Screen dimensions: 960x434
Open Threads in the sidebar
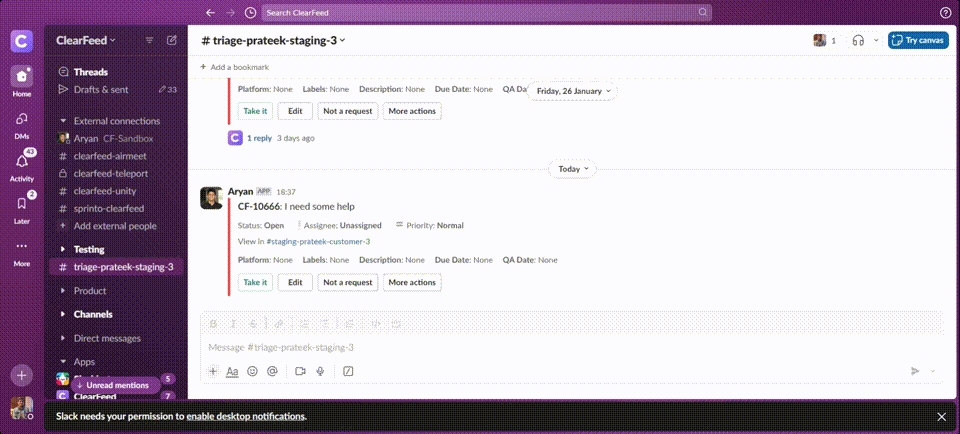tap(90, 72)
